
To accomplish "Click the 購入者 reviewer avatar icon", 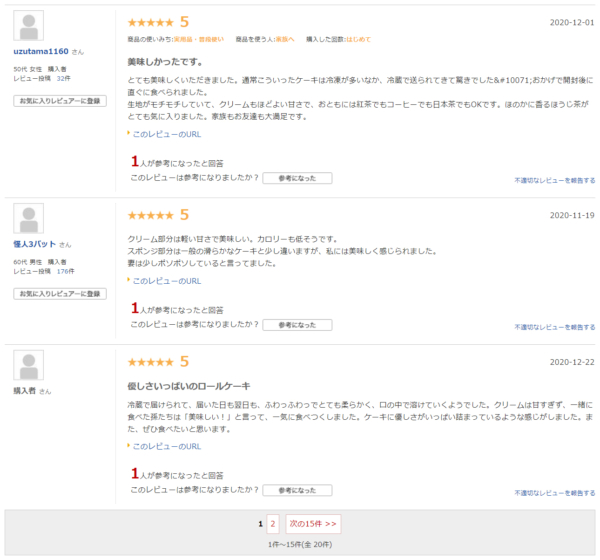I will [x=31, y=366].
